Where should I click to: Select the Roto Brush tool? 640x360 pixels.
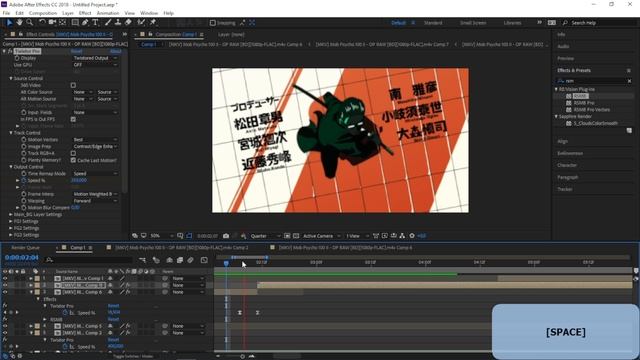point(141,22)
